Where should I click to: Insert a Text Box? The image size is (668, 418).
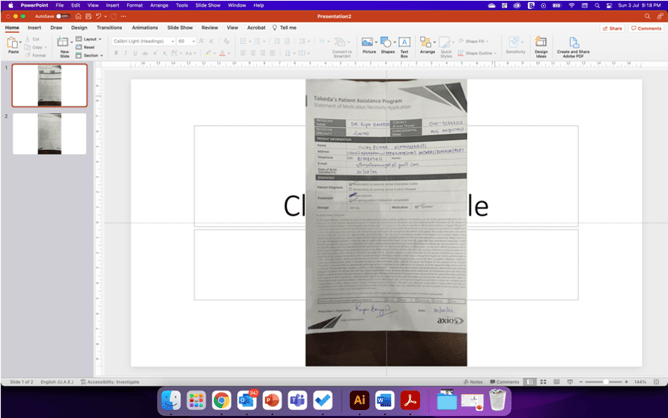coord(404,45)
